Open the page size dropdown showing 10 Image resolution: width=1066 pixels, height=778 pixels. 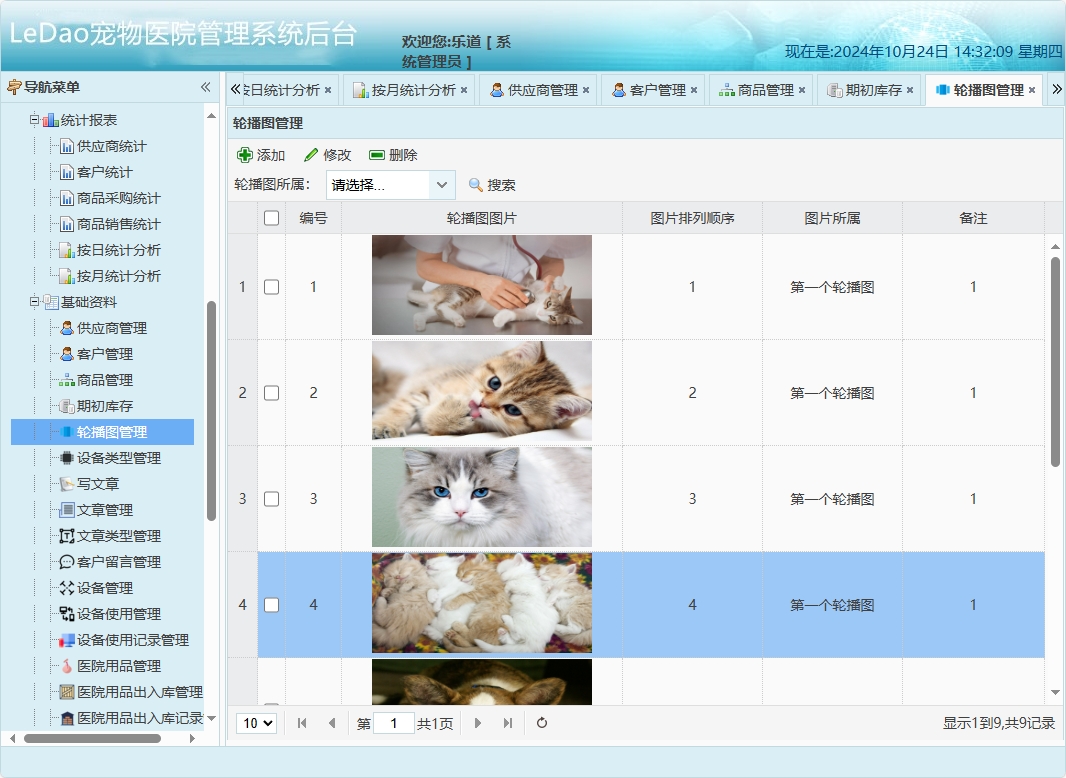256,722
